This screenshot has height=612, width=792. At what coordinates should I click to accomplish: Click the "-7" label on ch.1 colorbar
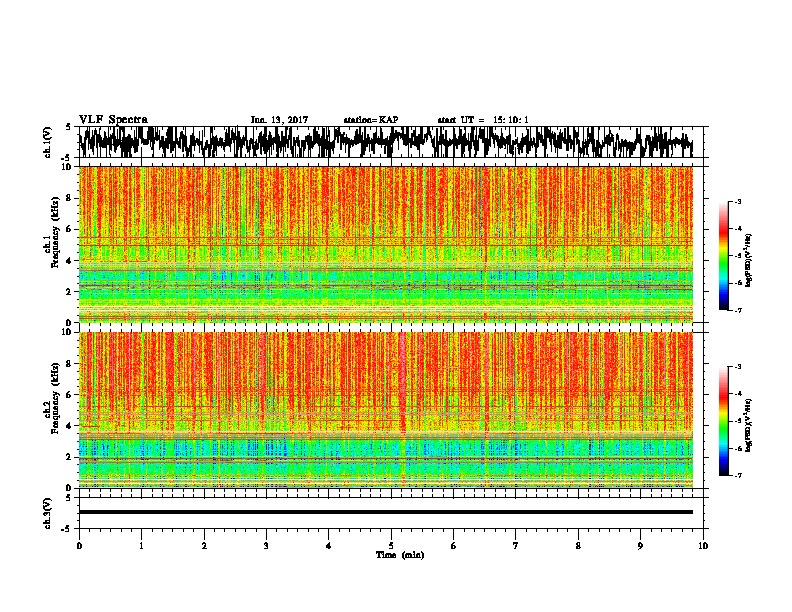pos(737,310)
